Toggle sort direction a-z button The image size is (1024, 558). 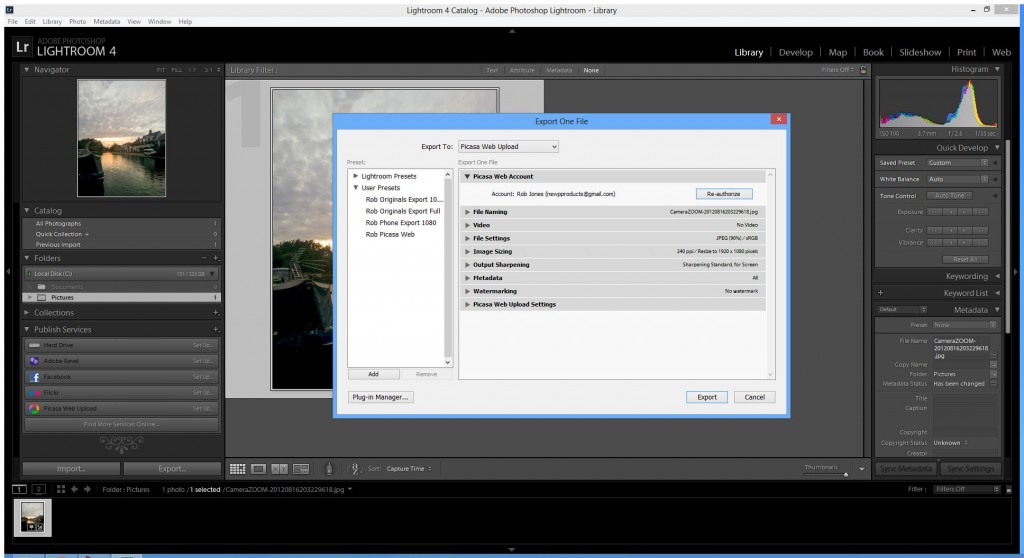tap(353, 468)
